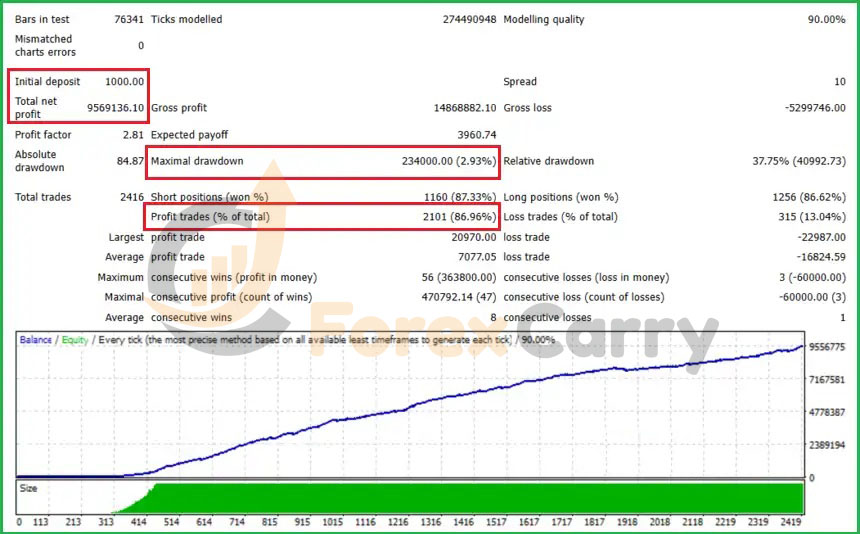Image resolution: width=860 pixels, height=534 pixels.
Task: Click the Total trades count 2416
Action: (131, 198)
